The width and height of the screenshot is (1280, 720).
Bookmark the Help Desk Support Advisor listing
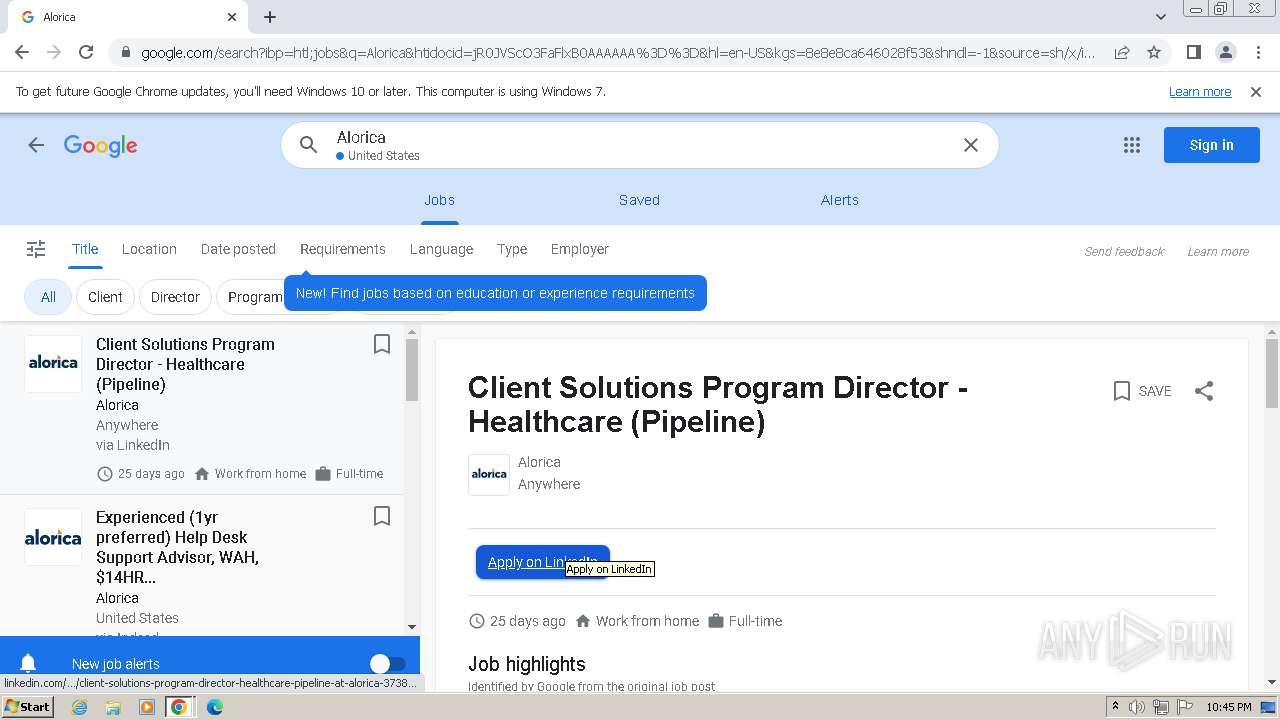pos(382,516)
